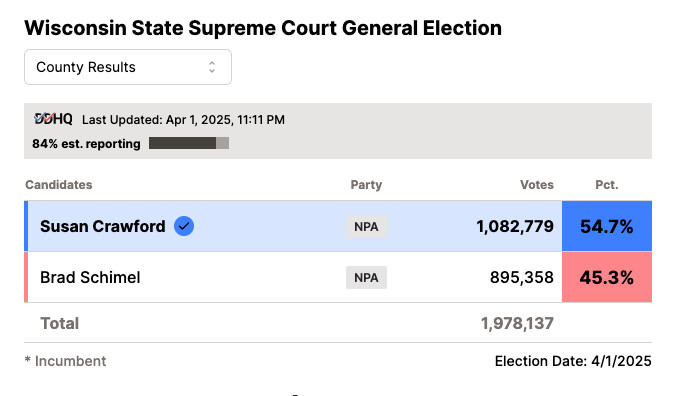Open the County Results dropdown

pos(128,67)
